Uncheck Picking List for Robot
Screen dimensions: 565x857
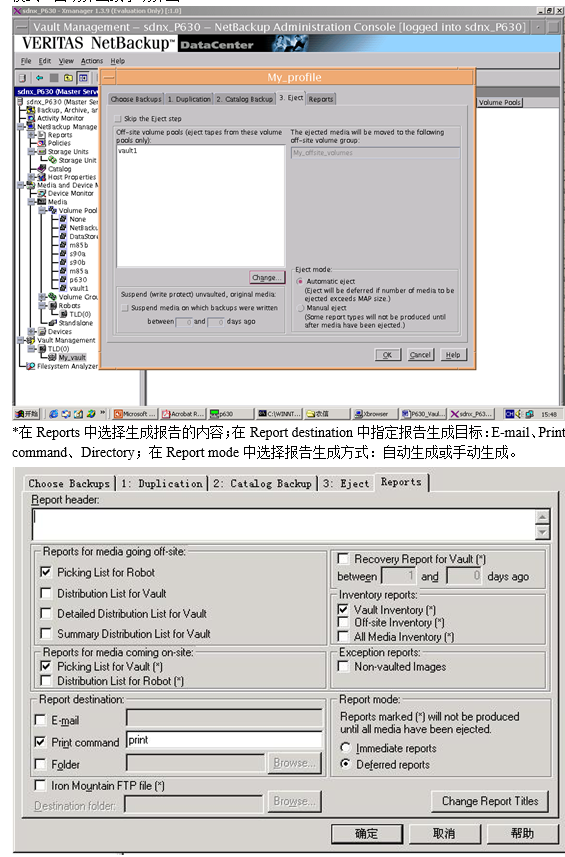click(x=46, y=572)
